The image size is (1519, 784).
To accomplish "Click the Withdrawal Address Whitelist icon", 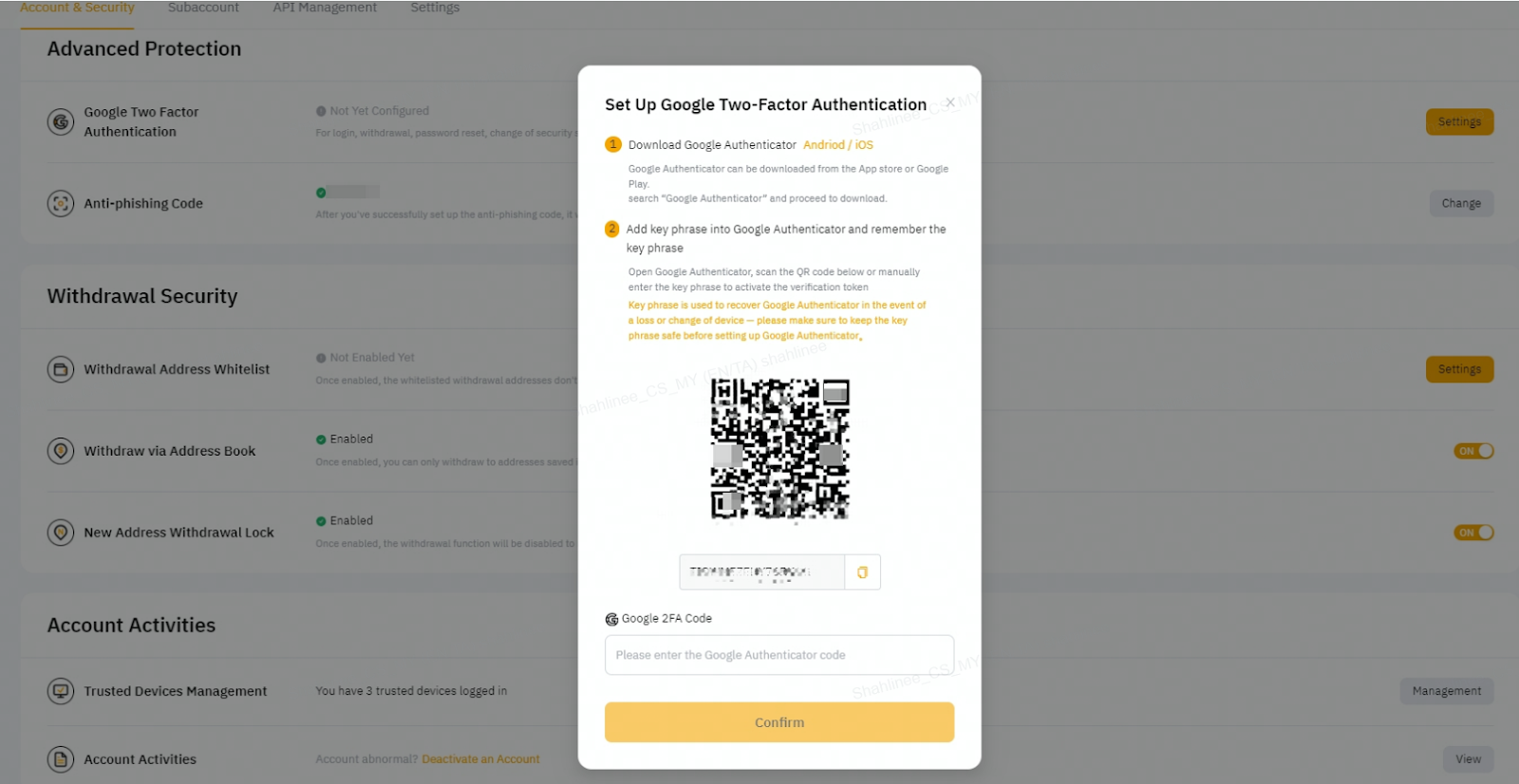I will (61, 369).
